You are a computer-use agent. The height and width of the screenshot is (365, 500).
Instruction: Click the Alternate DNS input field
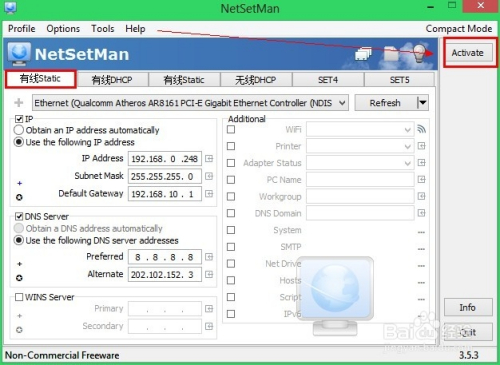[x=165, y=274]
